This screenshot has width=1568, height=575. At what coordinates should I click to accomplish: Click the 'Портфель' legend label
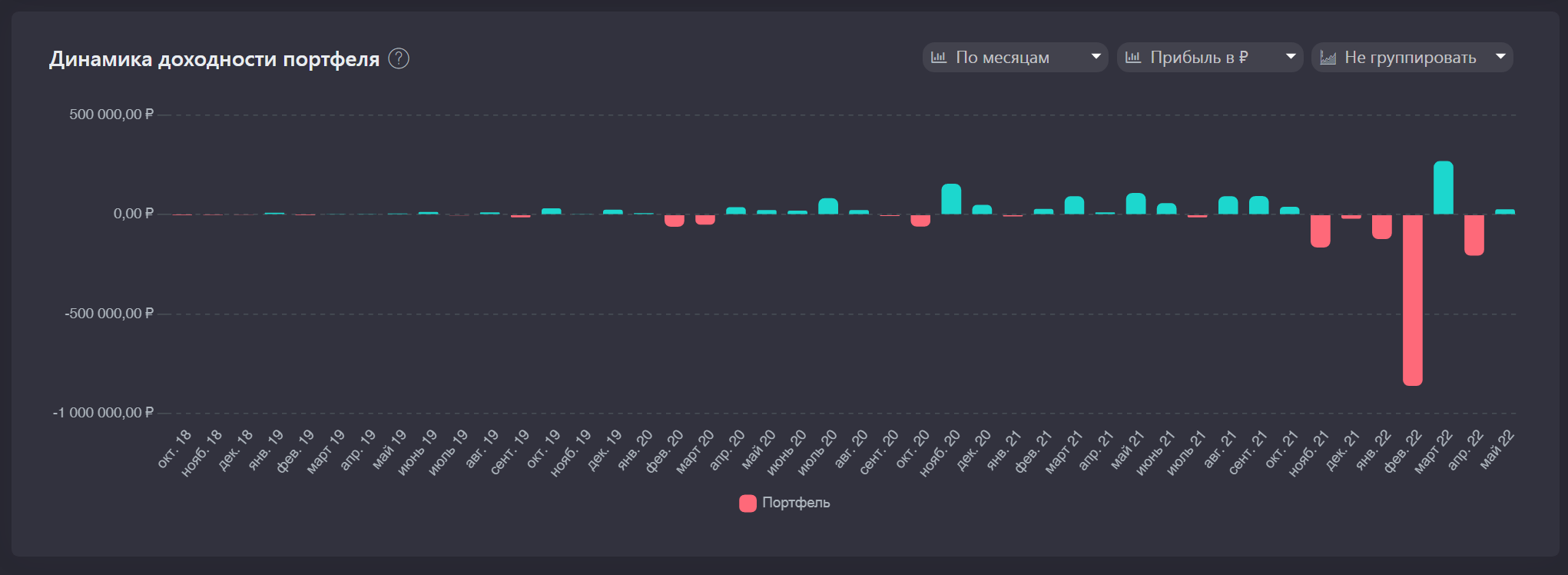coord(796,503)
